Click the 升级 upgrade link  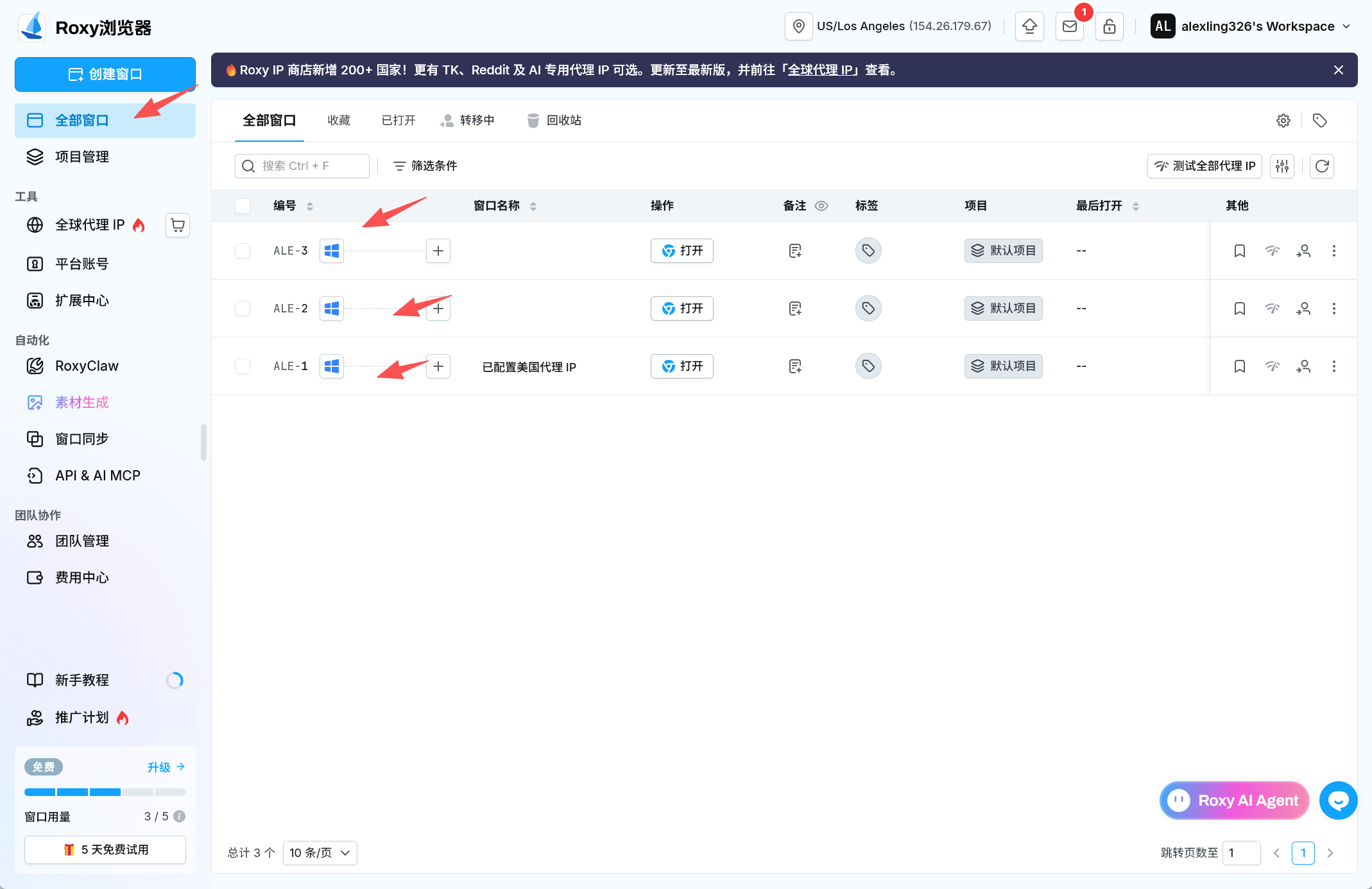click(x=166, y=767)
